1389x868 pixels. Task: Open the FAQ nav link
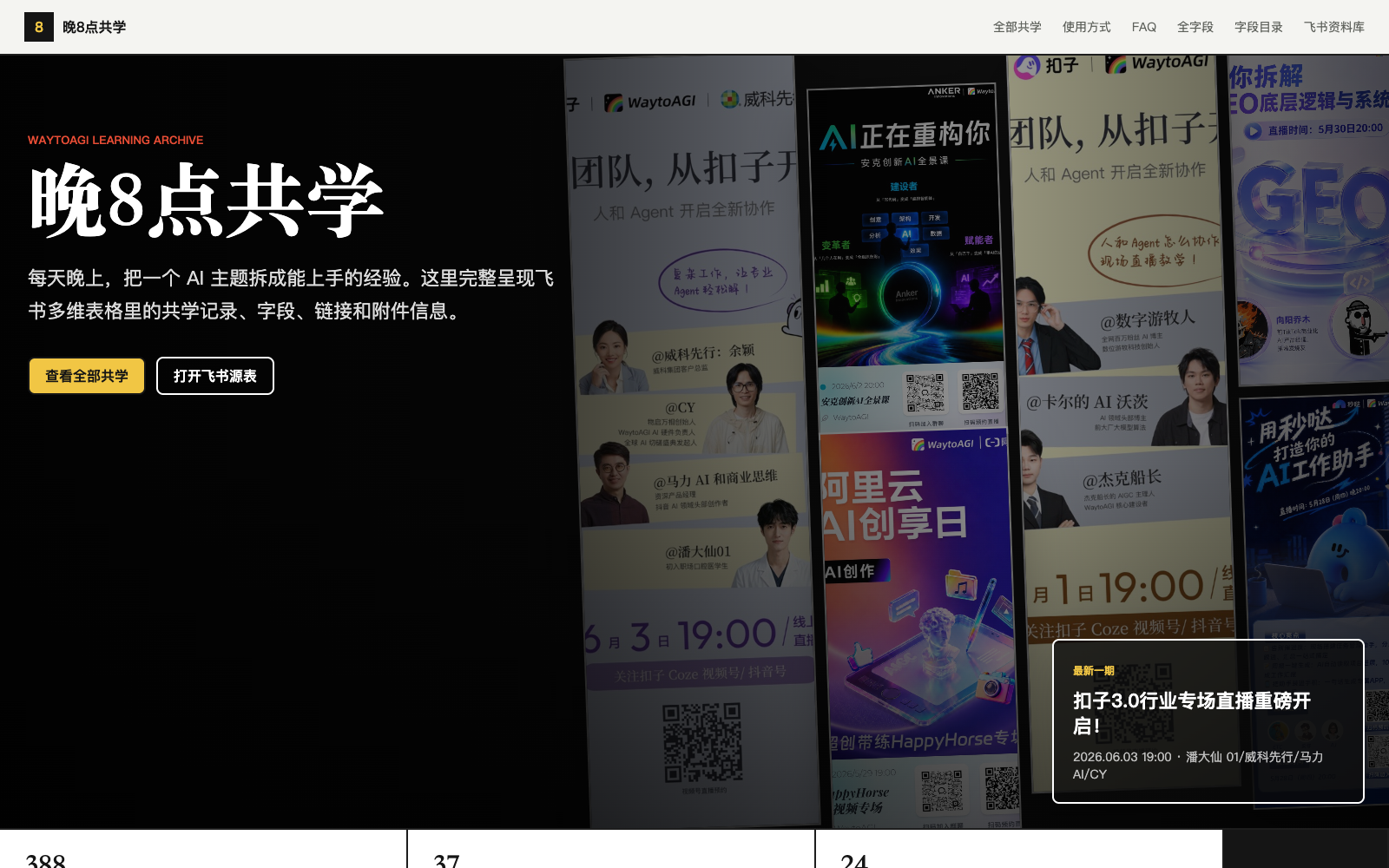(x=1144, y=27)
